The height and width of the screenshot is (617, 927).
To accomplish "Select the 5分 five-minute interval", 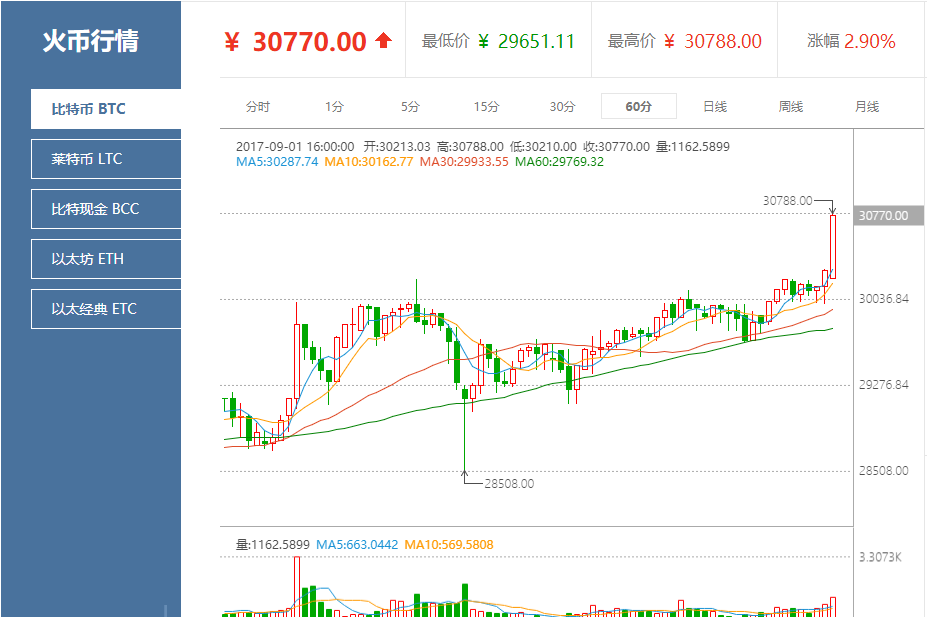I will tap(410, 104).
